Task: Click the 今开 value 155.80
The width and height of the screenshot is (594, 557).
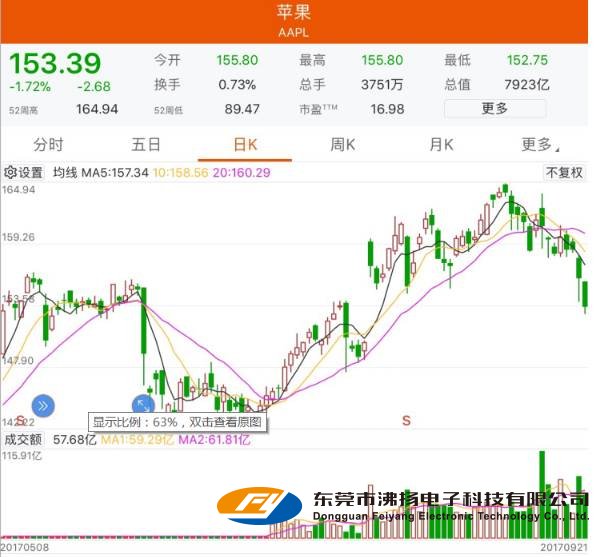Action: point(237,60)
